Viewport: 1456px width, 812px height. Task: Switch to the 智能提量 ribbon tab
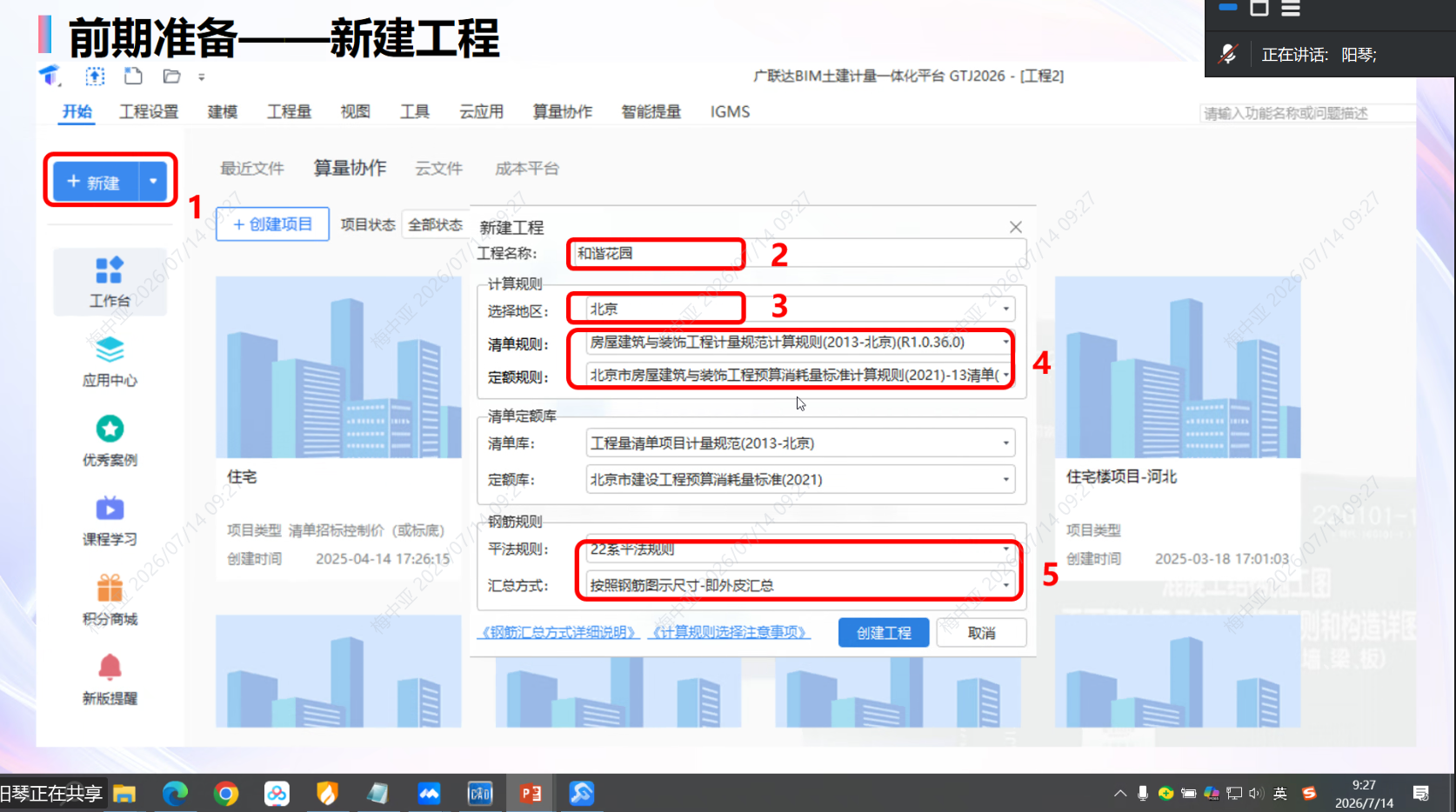[x=651, y=112]
